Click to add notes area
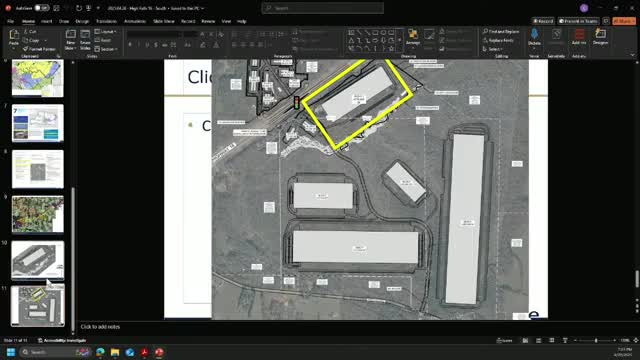The height and width of the screenshot is (360, 640). point(100,327)
